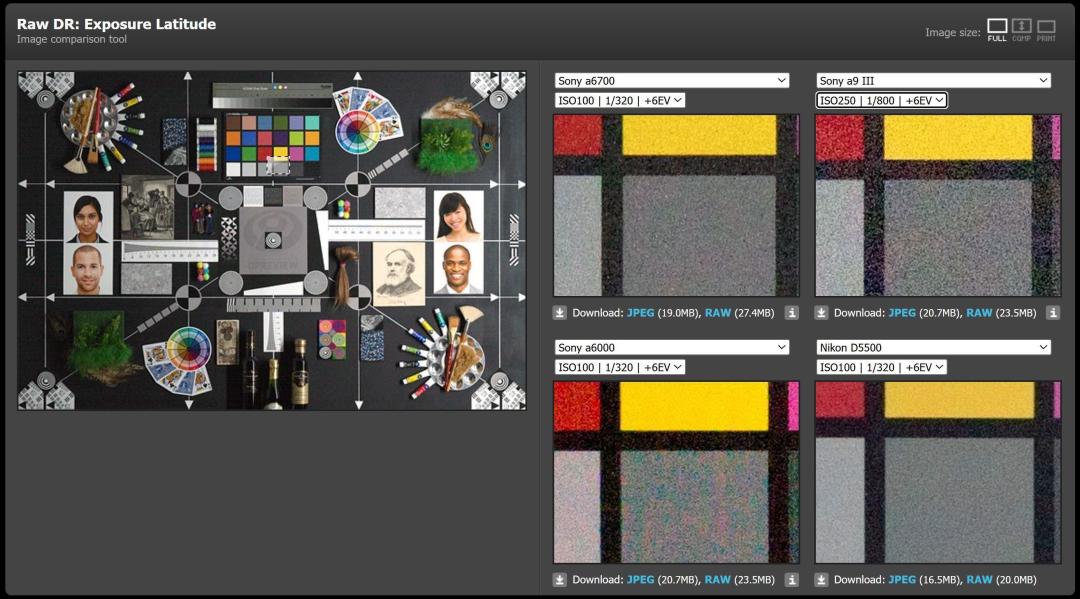Click the bearded man sketch in test scene

[399, 273]
